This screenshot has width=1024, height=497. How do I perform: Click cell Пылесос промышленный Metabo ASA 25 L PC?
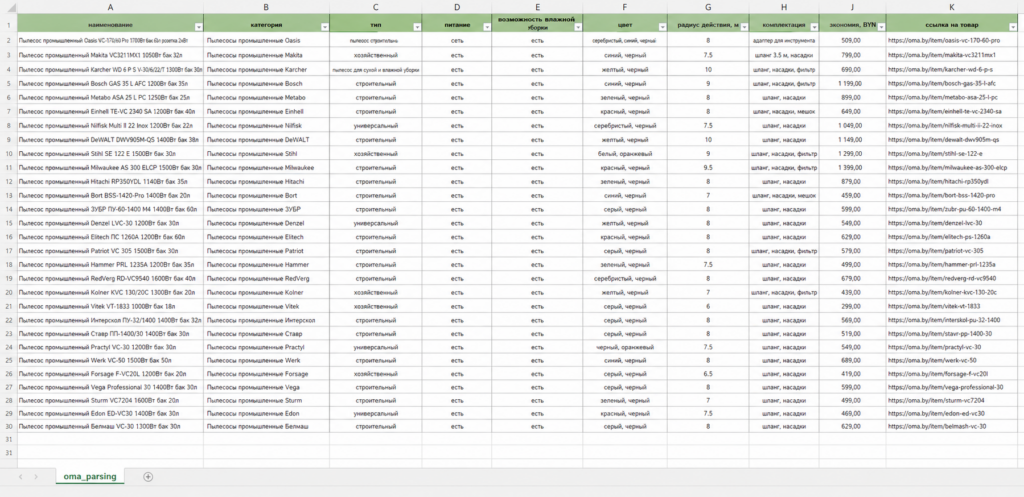click(x=110, y=97)
